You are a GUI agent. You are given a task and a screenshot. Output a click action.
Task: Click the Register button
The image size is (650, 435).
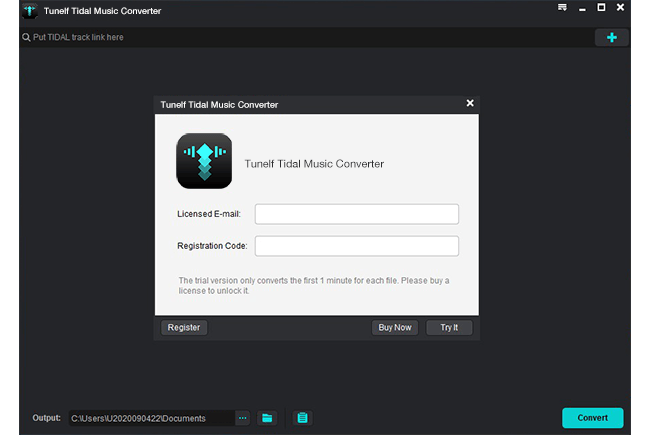point(184,328)
